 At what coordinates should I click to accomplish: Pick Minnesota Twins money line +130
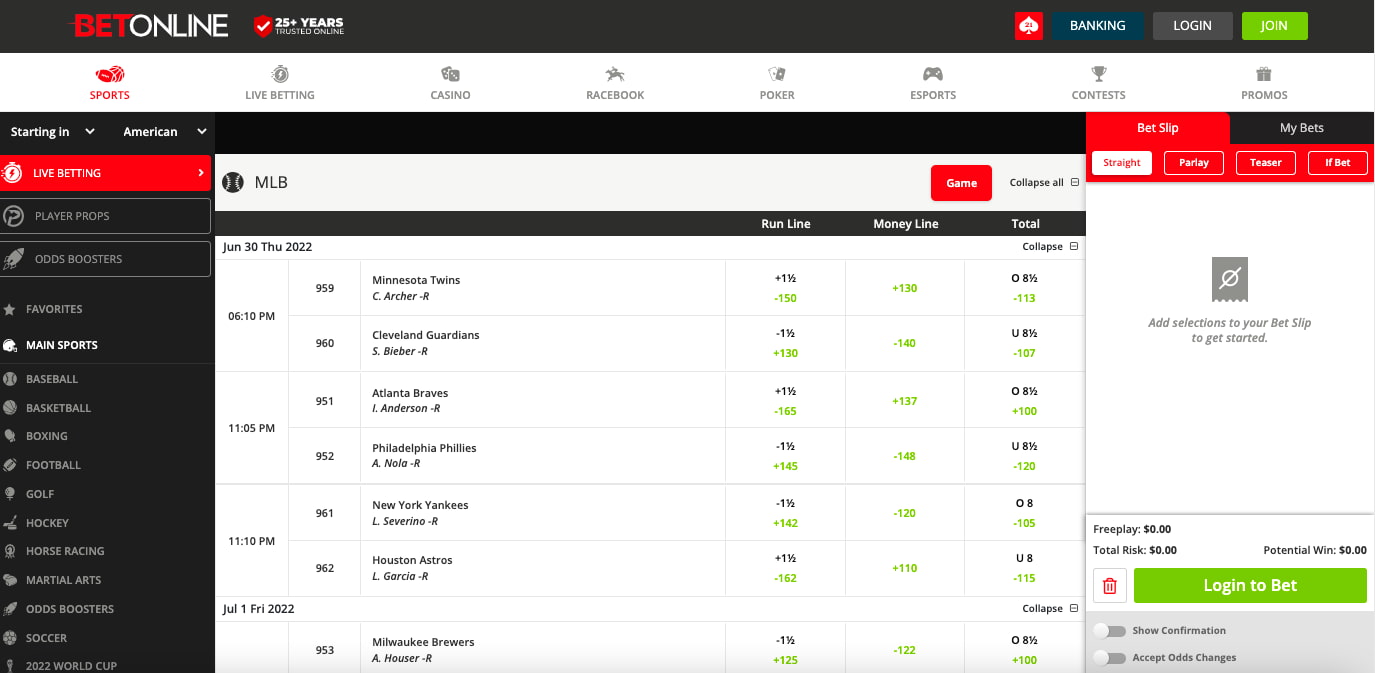pos(905,288)
